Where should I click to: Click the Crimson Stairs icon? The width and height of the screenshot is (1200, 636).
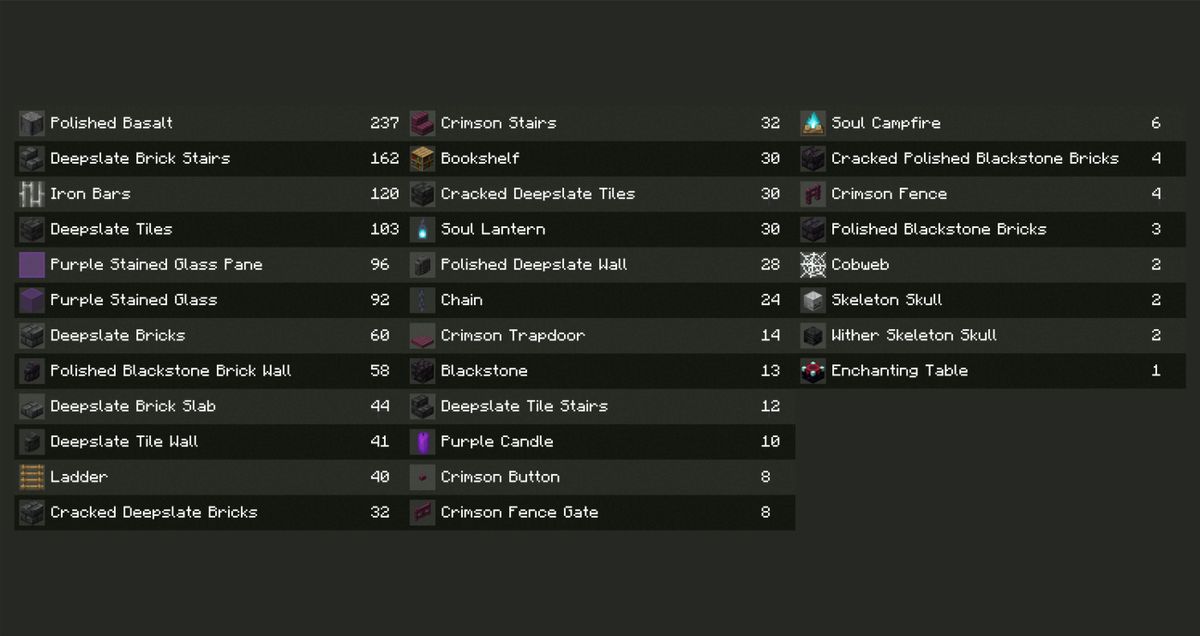[423, 123]
